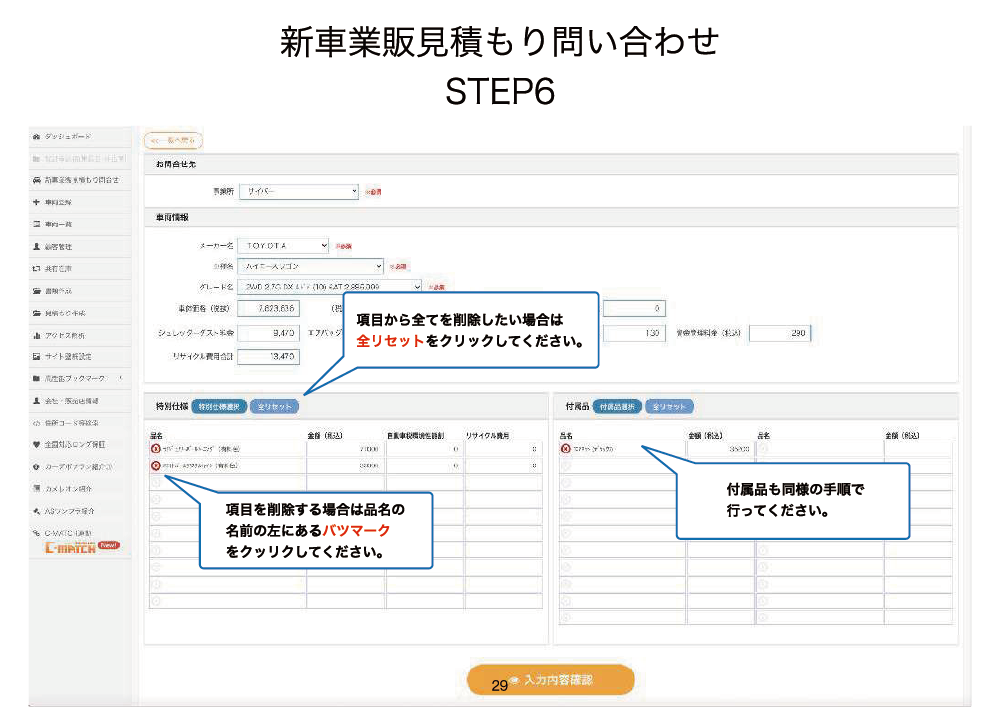
Task: Click the 付属品選択 button
Action: coord(616,407)
